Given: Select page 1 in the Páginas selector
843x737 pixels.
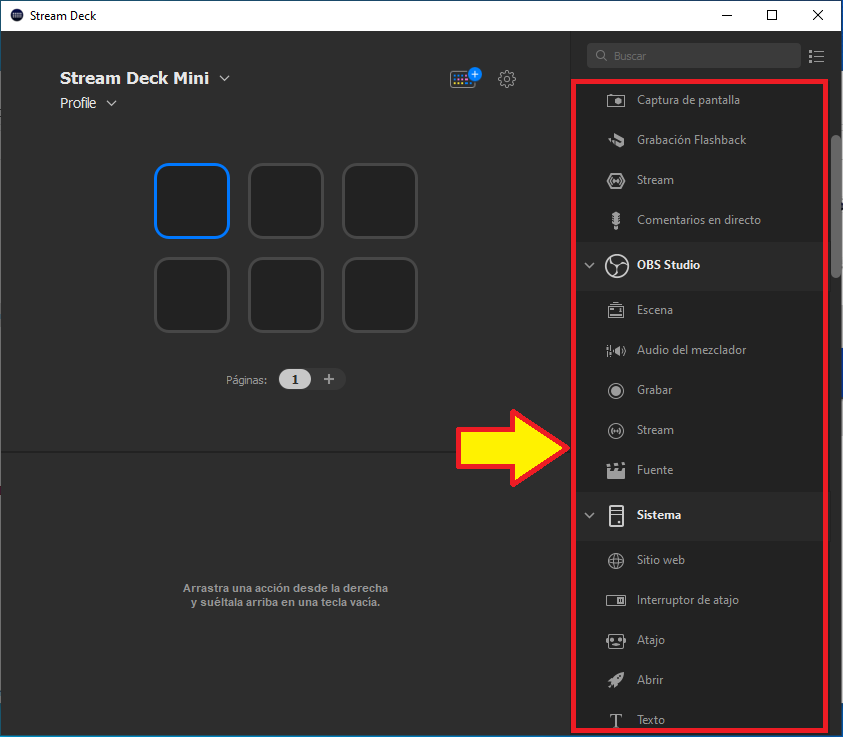Looking at the screenshot, I should click(295, 379).
